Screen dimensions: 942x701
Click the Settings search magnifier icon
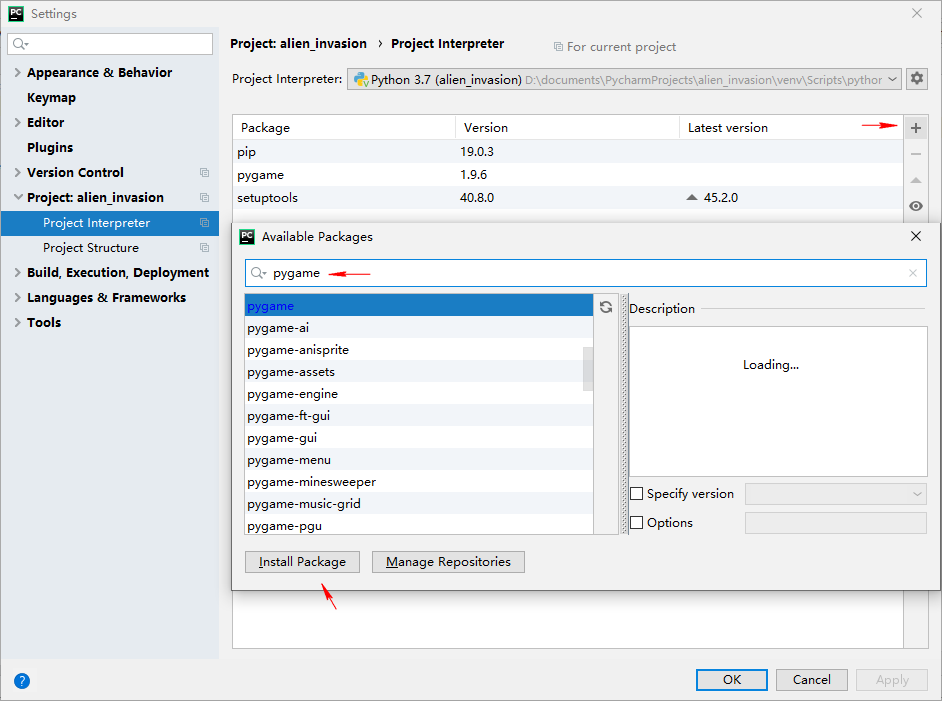click(x=20, y=44)
